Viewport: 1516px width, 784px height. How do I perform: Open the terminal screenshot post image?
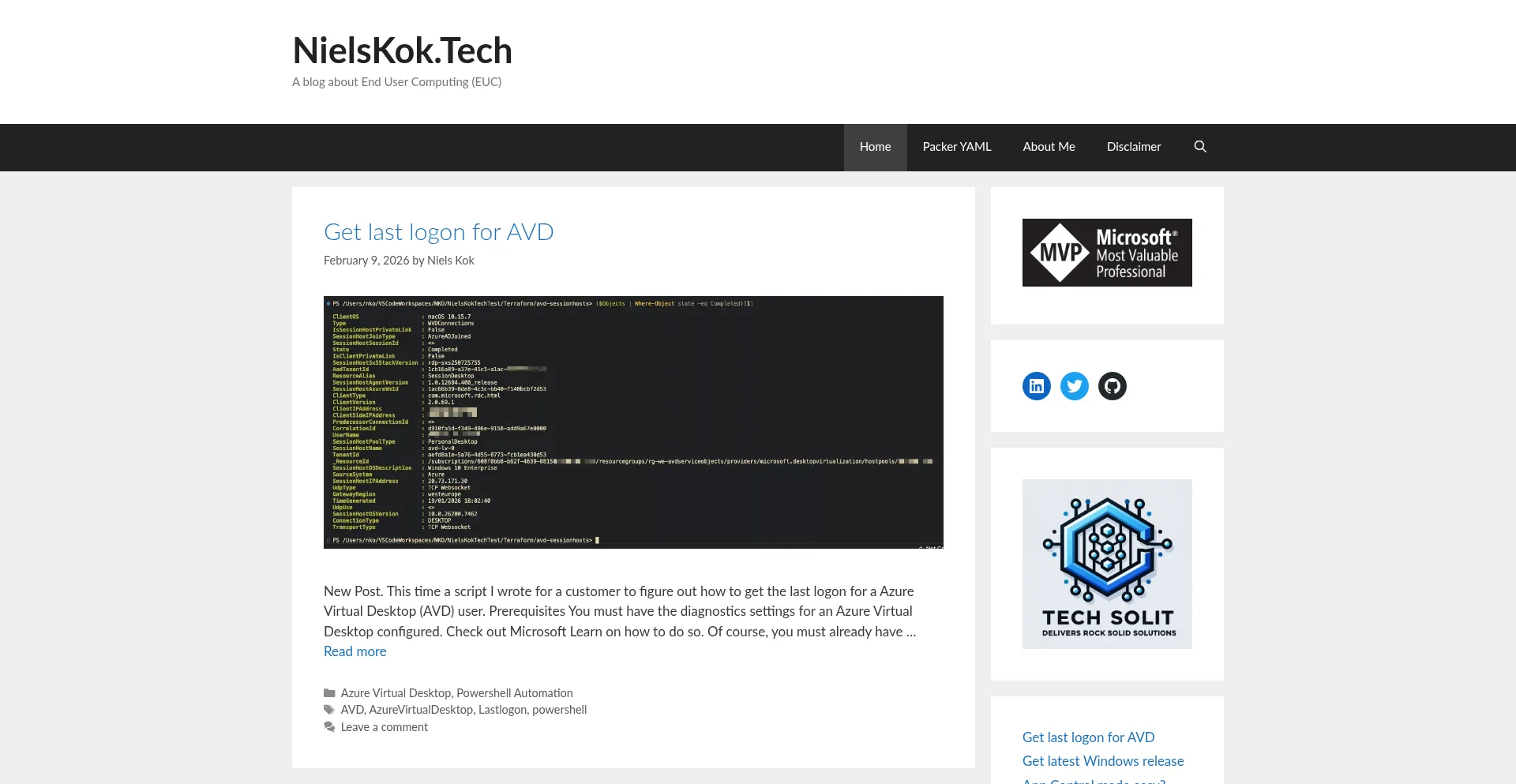click(633, 422)
